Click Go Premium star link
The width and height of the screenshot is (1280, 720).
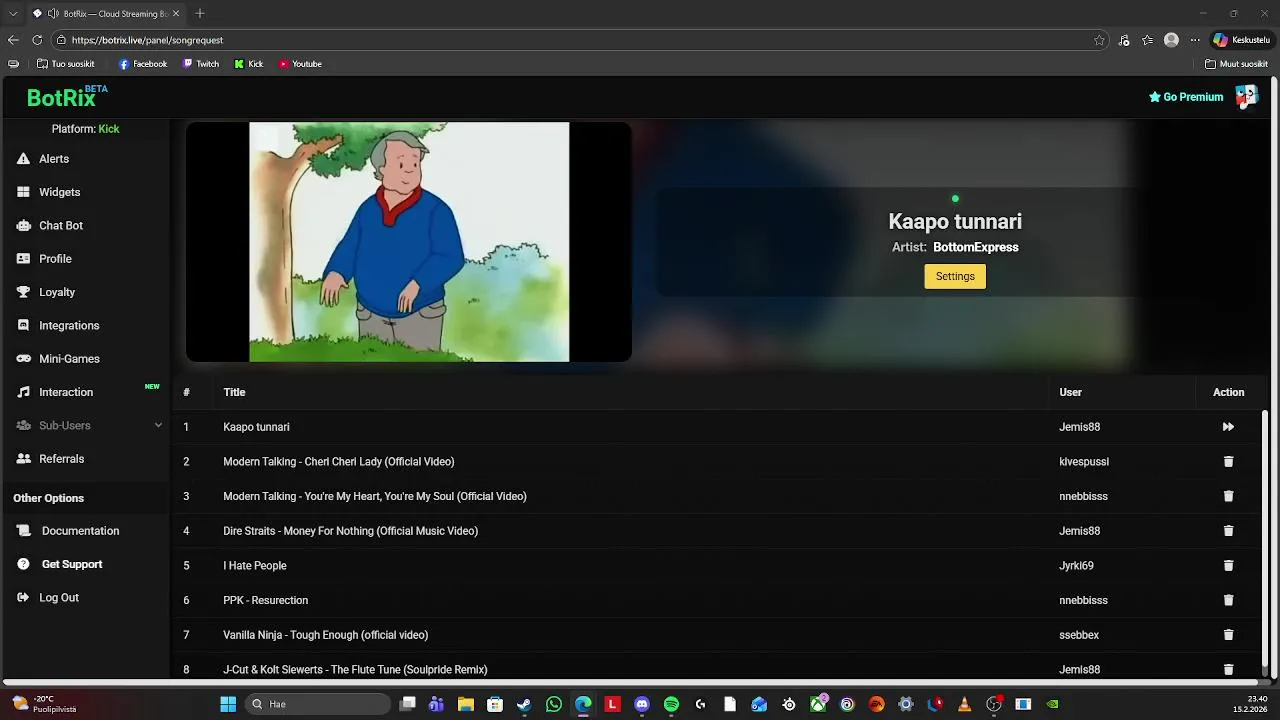(x=1186, y=97)
